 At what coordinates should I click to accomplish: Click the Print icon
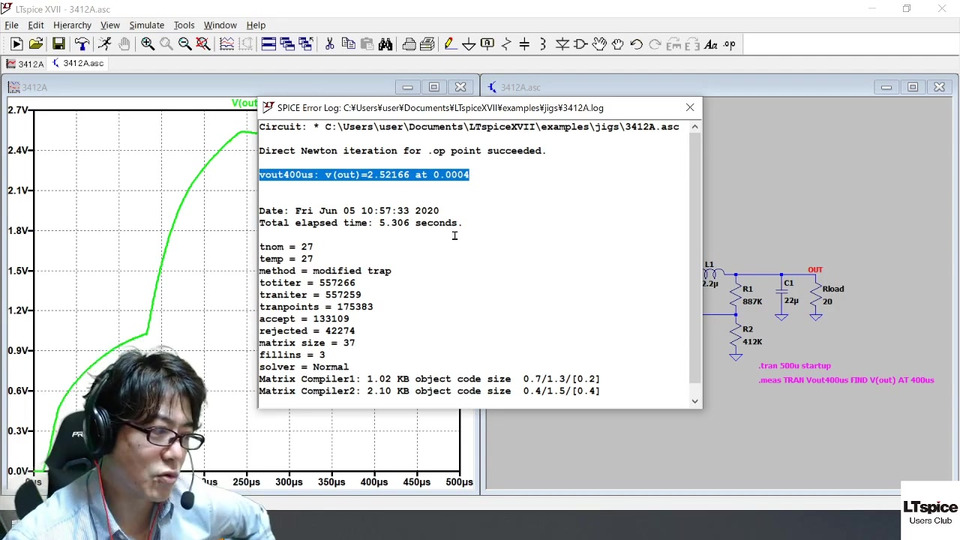tap(409, 44)
